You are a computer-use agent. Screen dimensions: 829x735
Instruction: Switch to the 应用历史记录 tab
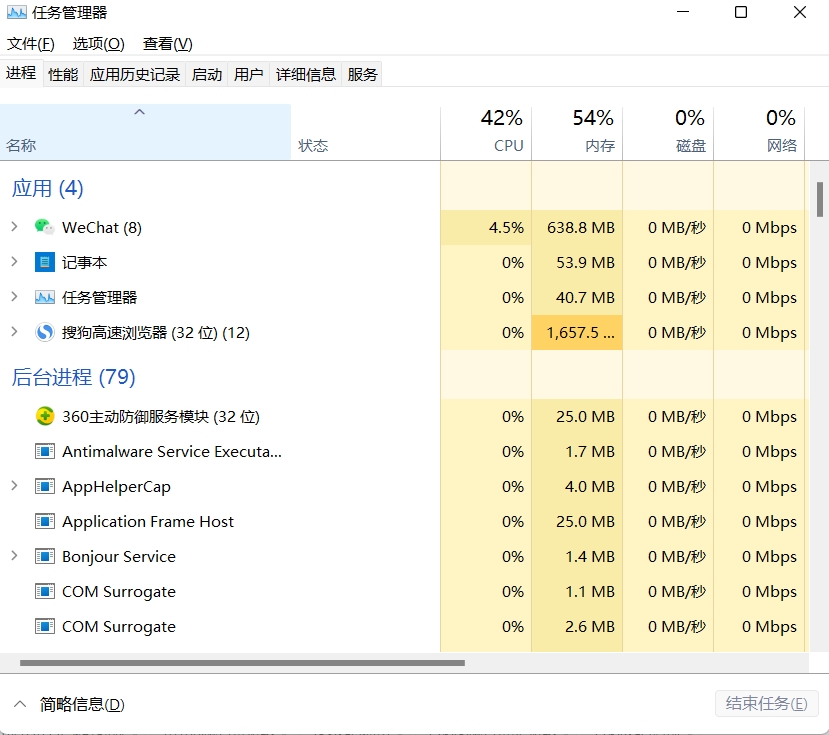tap(135, 75)
